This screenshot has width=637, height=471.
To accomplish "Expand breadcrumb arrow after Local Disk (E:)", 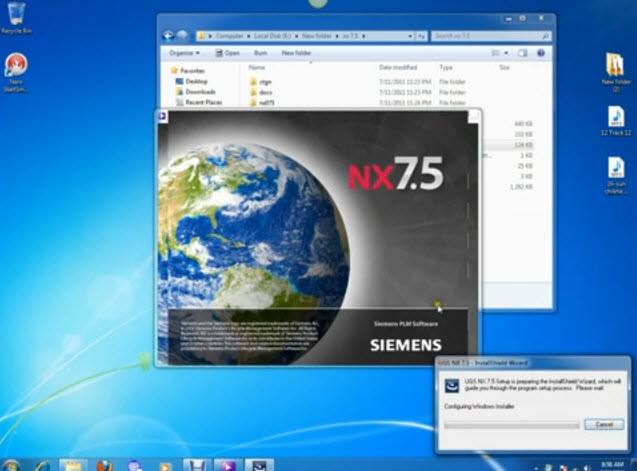I will [296, 36].
